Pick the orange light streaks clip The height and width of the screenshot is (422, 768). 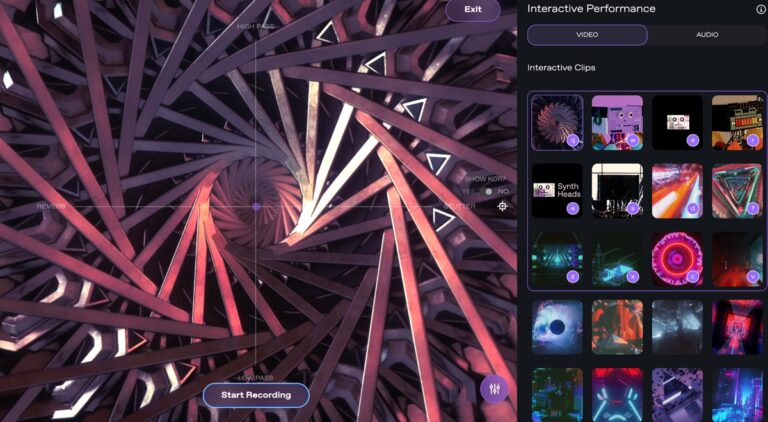click(x=677, y=191)
